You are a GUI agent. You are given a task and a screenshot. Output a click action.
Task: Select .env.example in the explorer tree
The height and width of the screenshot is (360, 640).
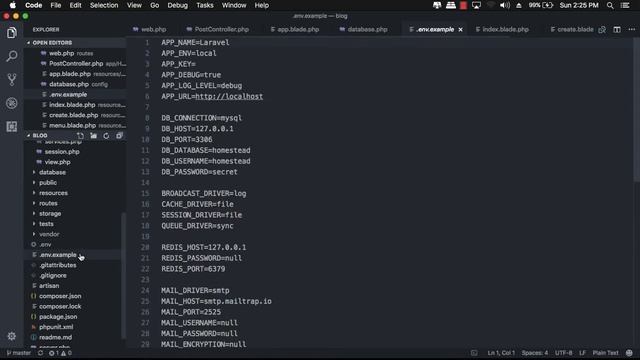[x=58, y=255]
